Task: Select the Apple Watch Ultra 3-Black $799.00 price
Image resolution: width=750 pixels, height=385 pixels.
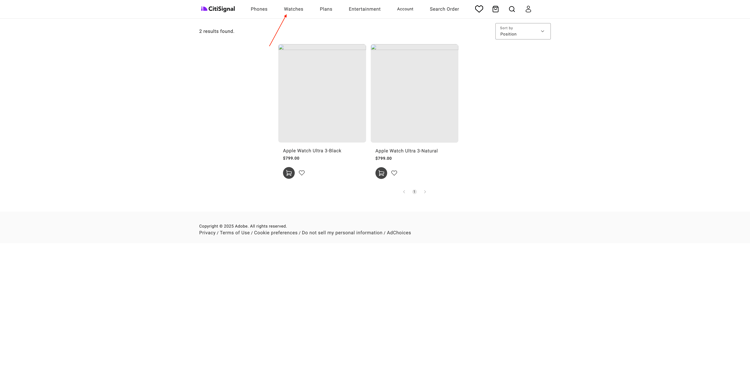Action: [x=291, y=158]
